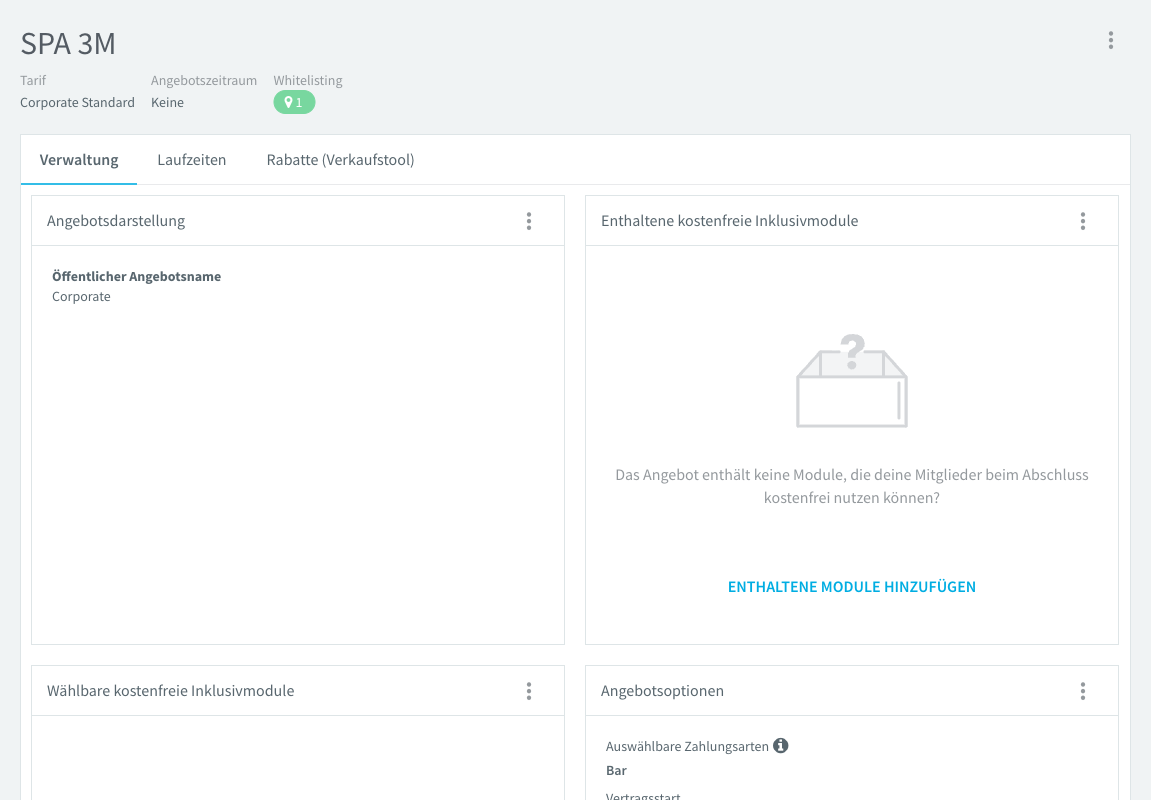Open the Wählbare kostenfreie Inklusivmodule card menu
Image resolution: width=1151 pixels, height=800 pixels.
point(529,691)
